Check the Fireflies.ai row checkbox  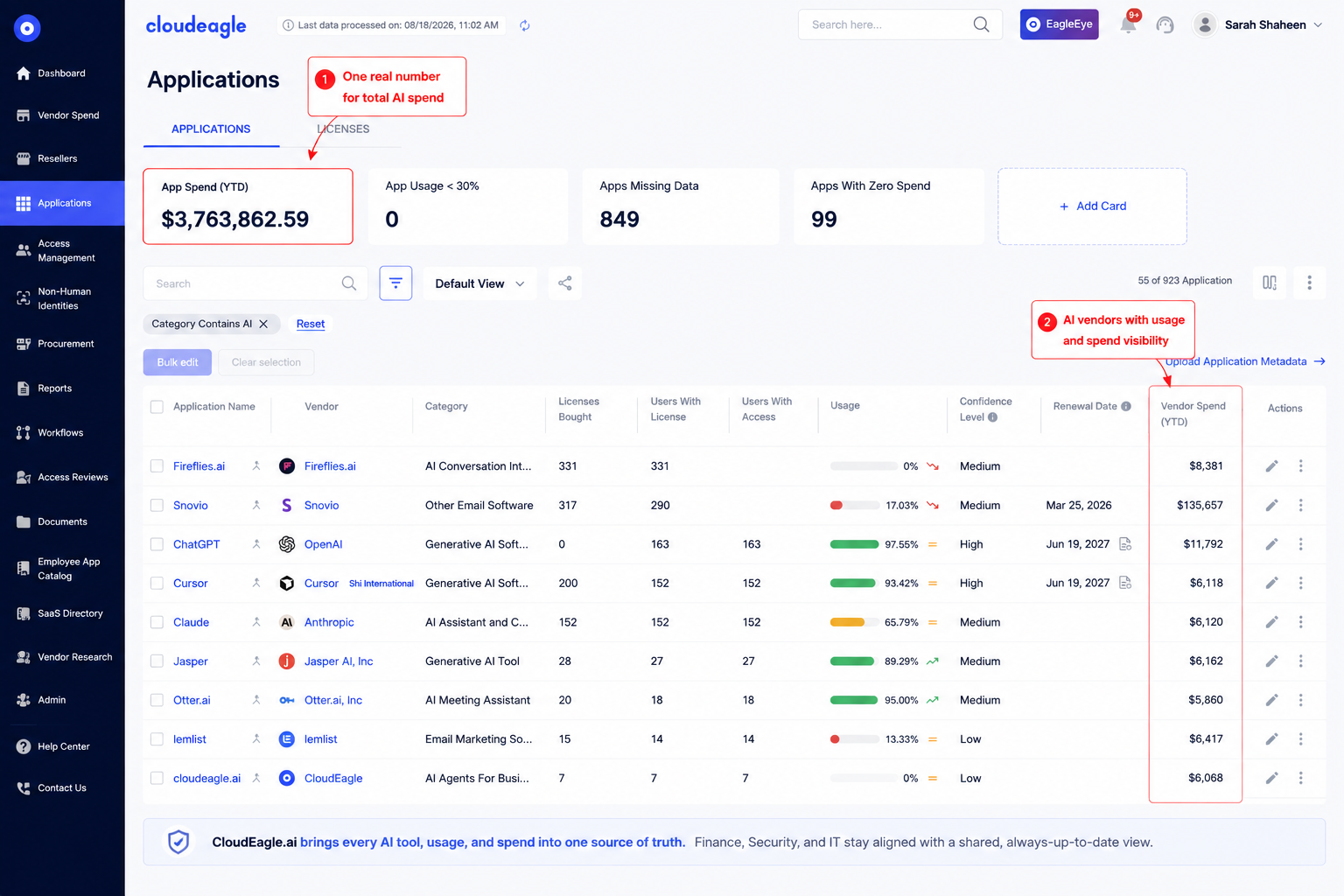[157, 466]
